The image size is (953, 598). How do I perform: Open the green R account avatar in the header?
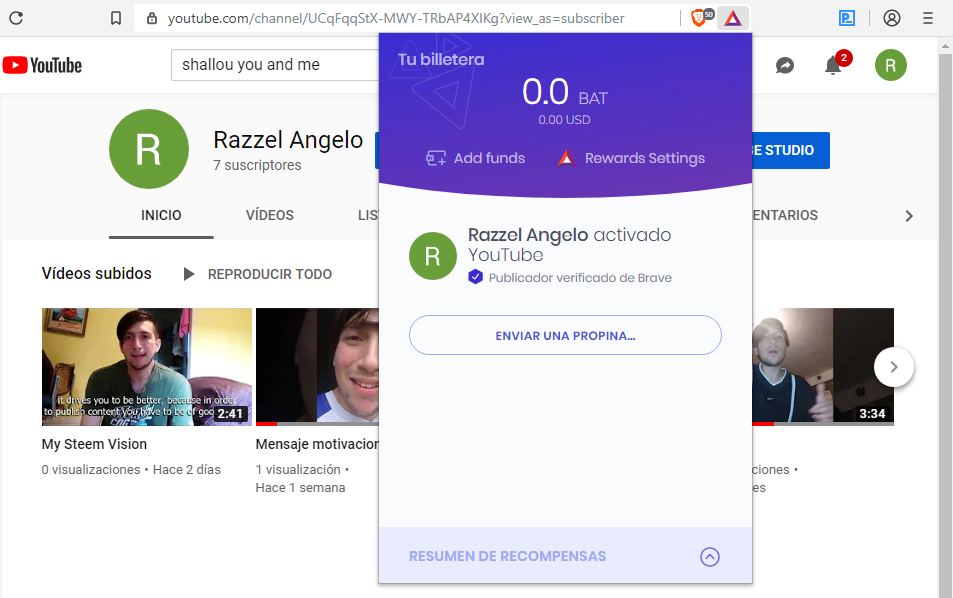point(890,65)
